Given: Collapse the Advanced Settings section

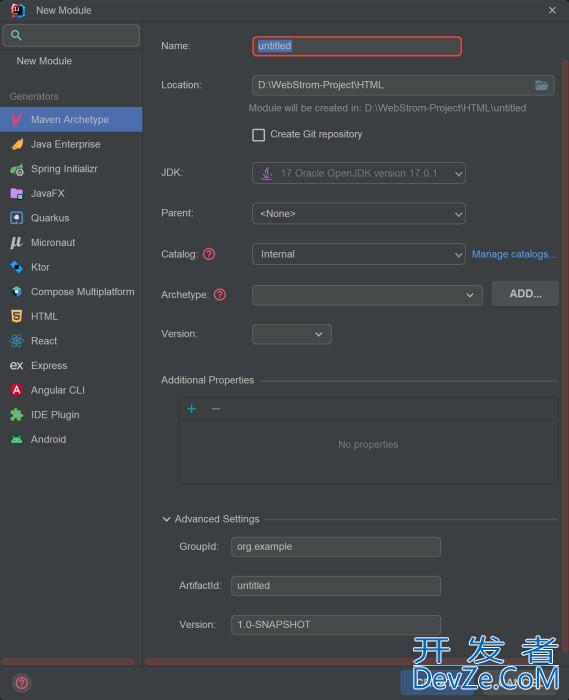Looking at the screenshot, I should (x=166, y=519).
